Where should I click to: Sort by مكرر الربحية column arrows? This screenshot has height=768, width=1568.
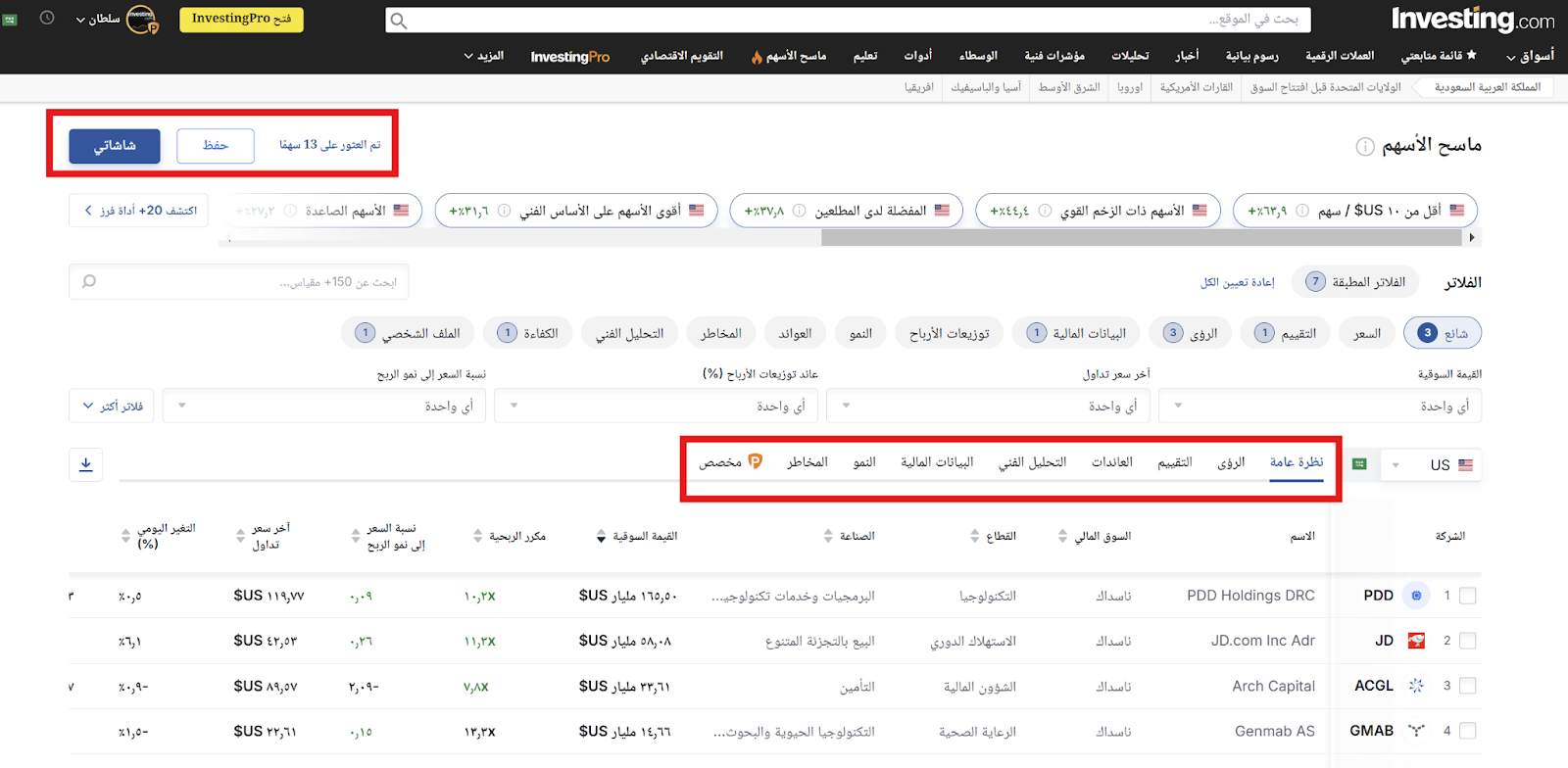tap(477, 536)
